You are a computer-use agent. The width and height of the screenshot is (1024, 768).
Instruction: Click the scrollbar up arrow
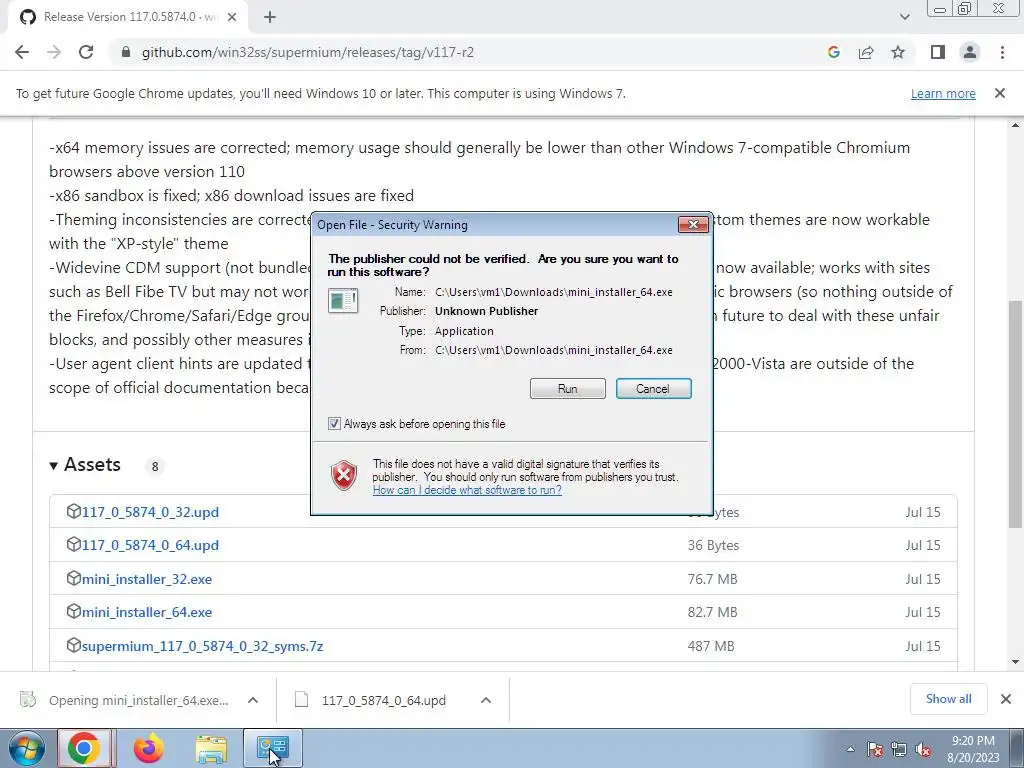click(1015, 125)
